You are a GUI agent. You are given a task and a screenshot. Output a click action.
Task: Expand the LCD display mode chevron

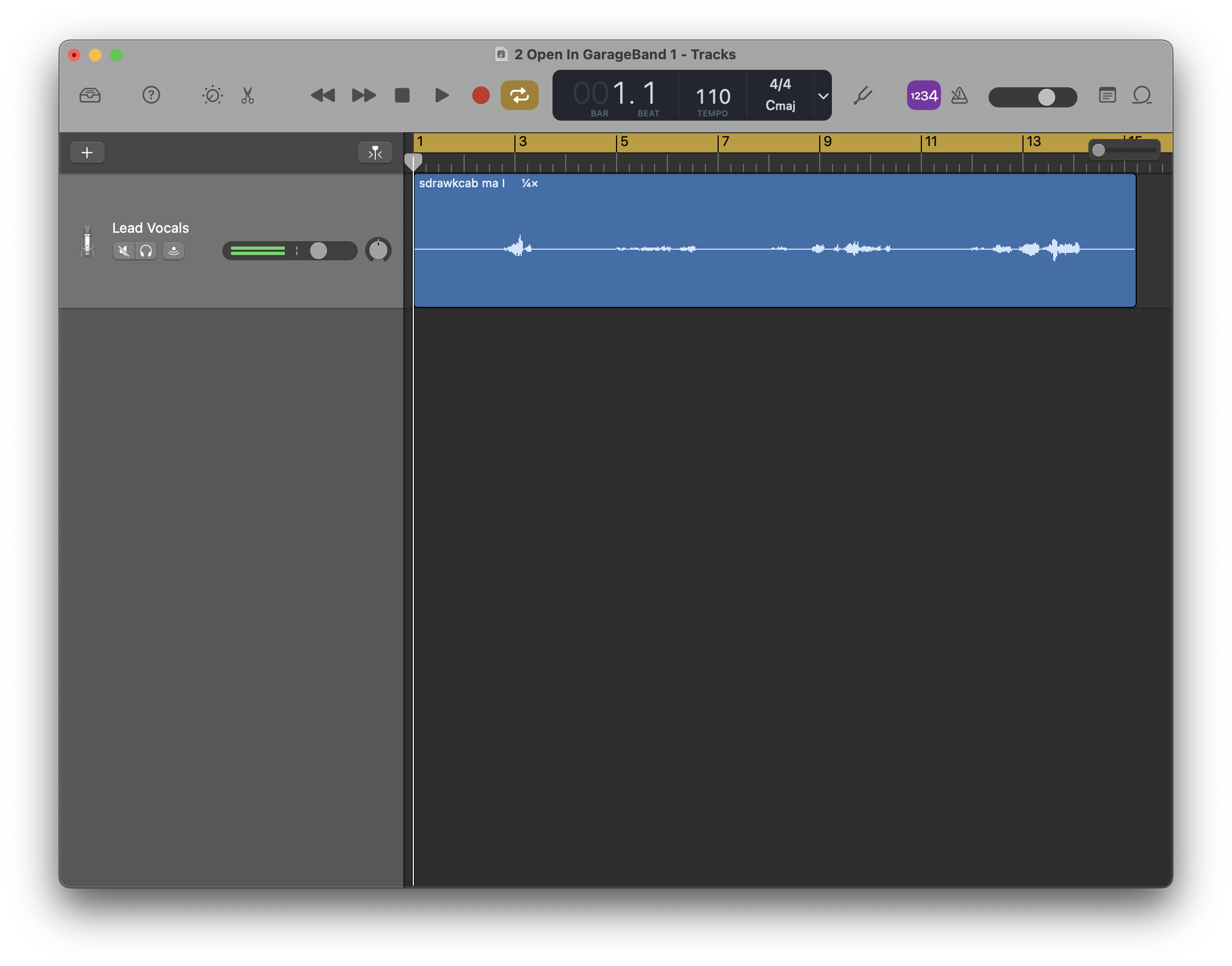pyautogui.click(x=823, y=96)
